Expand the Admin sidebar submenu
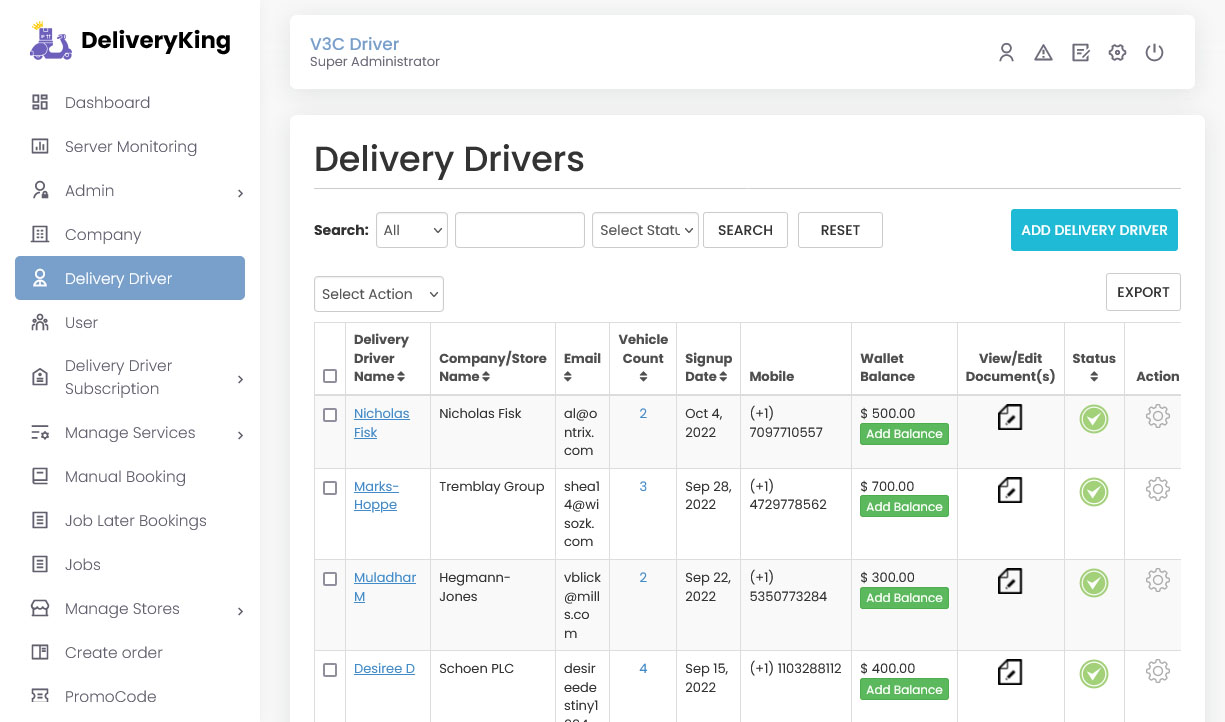Image resolution: width=1225 pixels, height=722 pixels. (x=240, y=193)
